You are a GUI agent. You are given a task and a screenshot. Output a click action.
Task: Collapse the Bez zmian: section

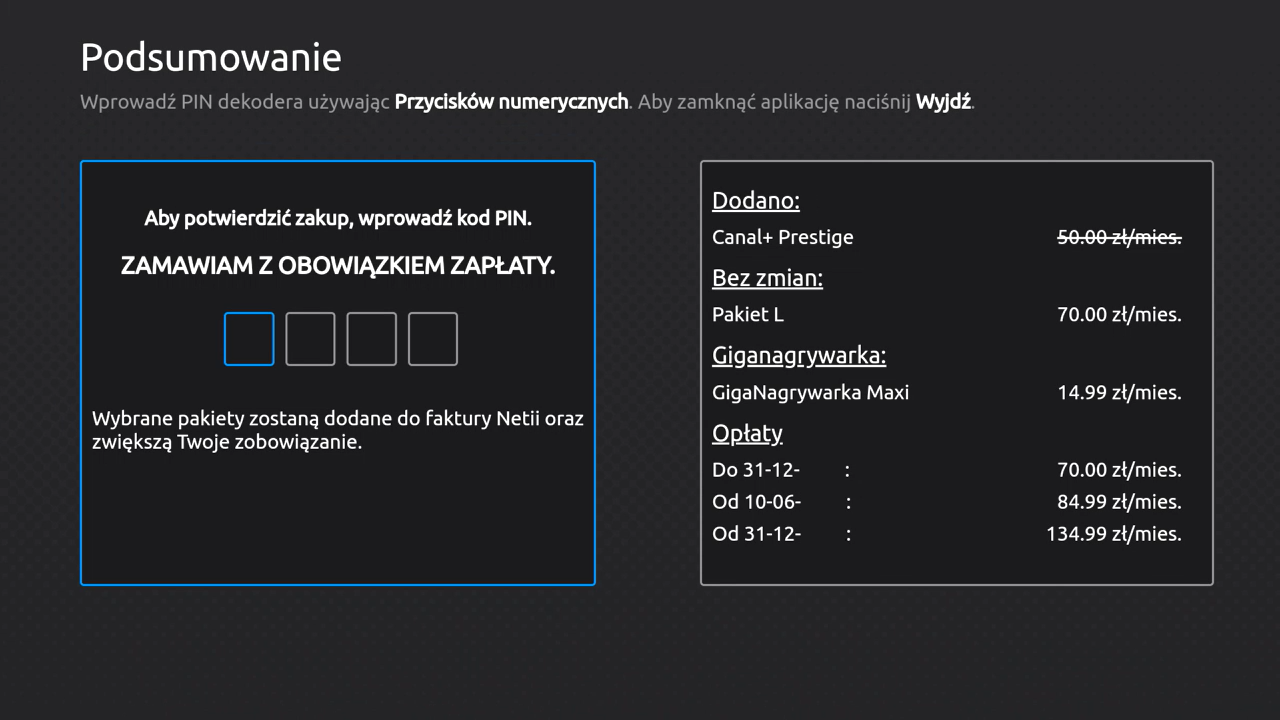(x=767, y=278)
